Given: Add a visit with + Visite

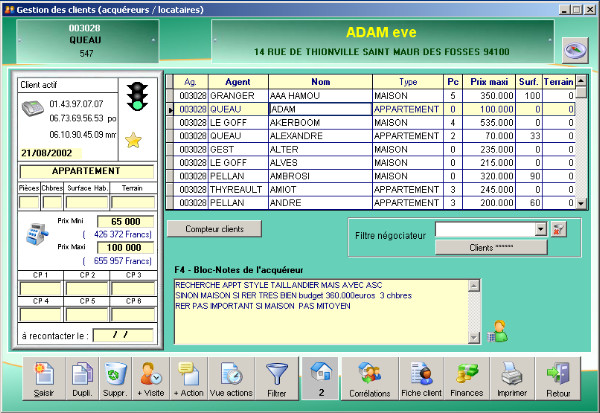Looking at the screenshot, I should [151, 379].
